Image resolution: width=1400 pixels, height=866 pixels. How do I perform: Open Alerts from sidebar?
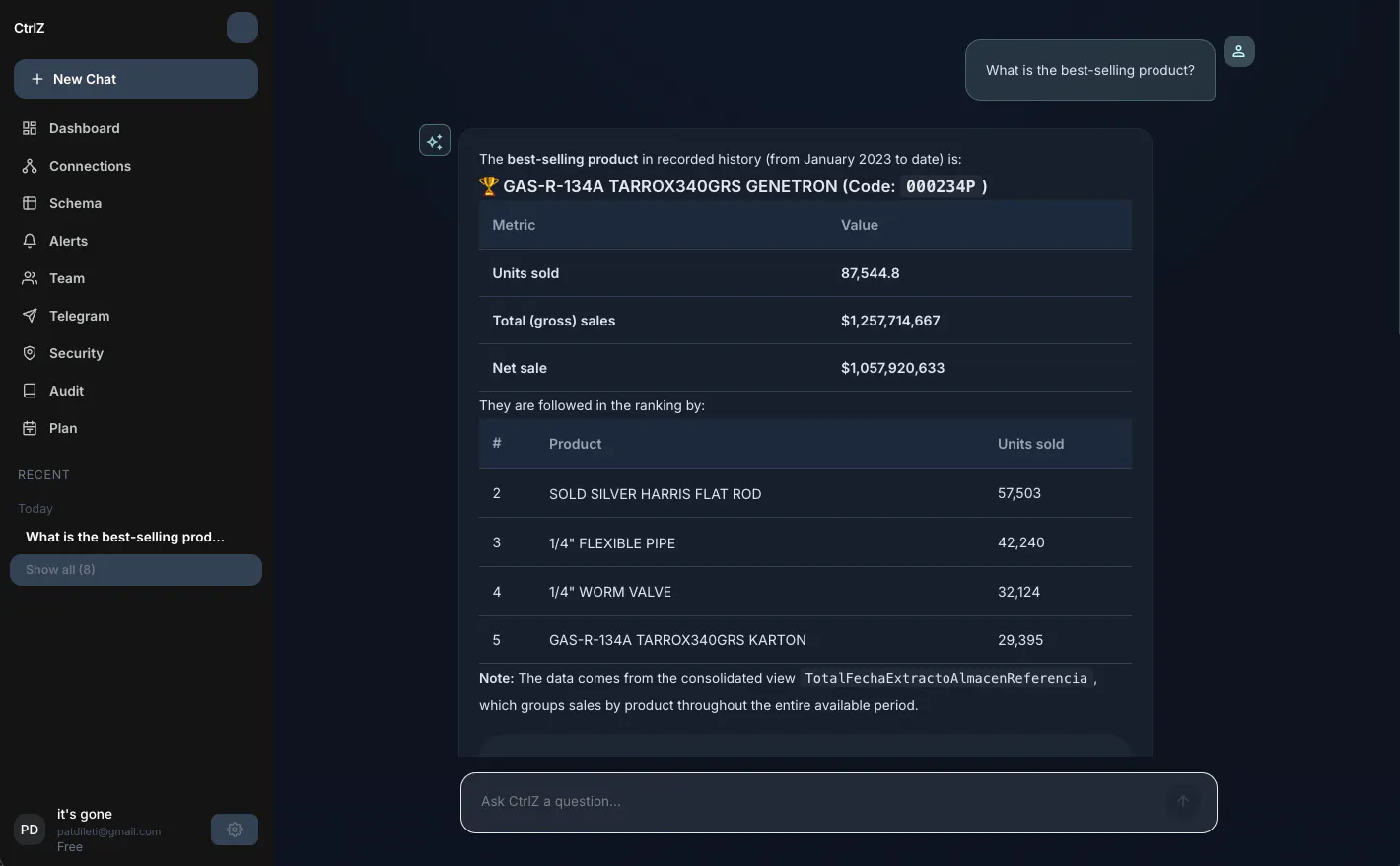(136, 241)
